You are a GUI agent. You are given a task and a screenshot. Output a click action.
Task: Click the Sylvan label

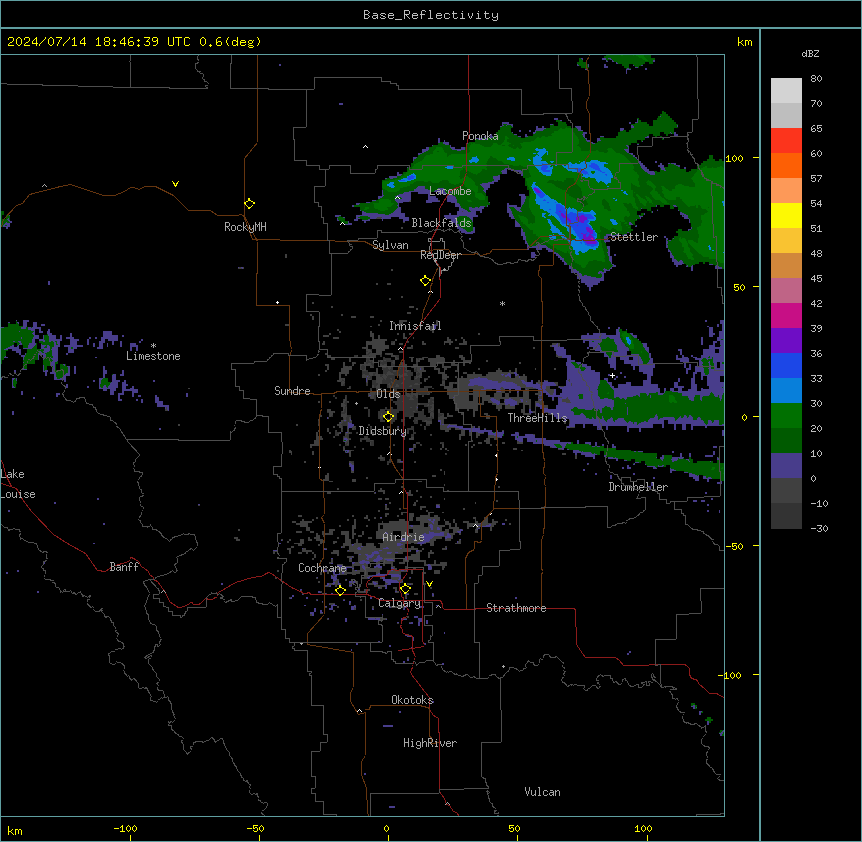tap(390, 245)
